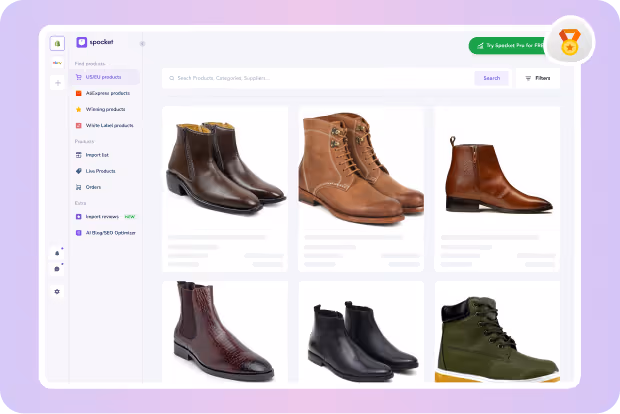Select the burgundy croc Chelsea boot thumbnail
This screenshot has height=414, width=620.
tap(224, 331)
